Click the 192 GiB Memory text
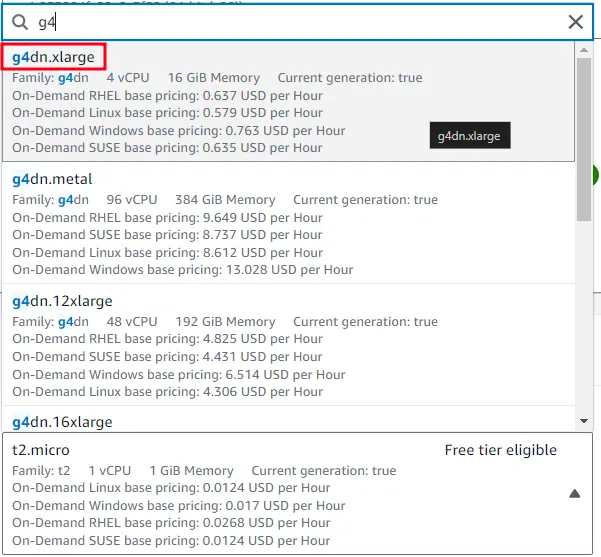Viewport: 601px width, 557px height. (225, 322)
